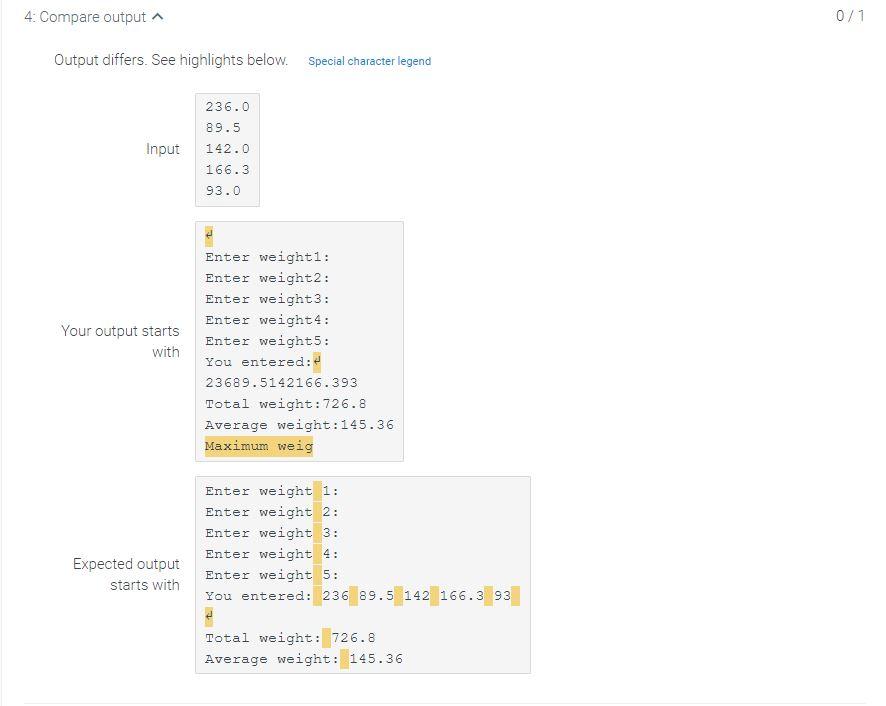Screen dimensions: 886x706
Task: Click the highlight between 236 and 89.5
Action: click(354, 595)
